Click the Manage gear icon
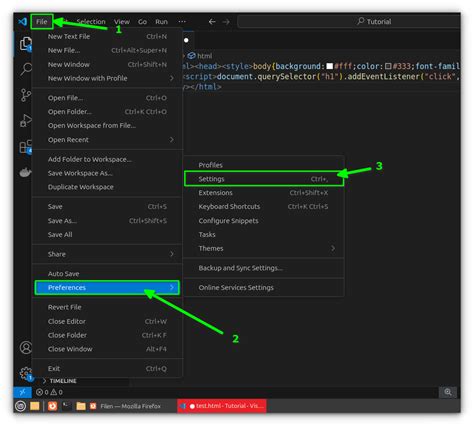The height and width of the screenshot is (427, 474). 26,373
